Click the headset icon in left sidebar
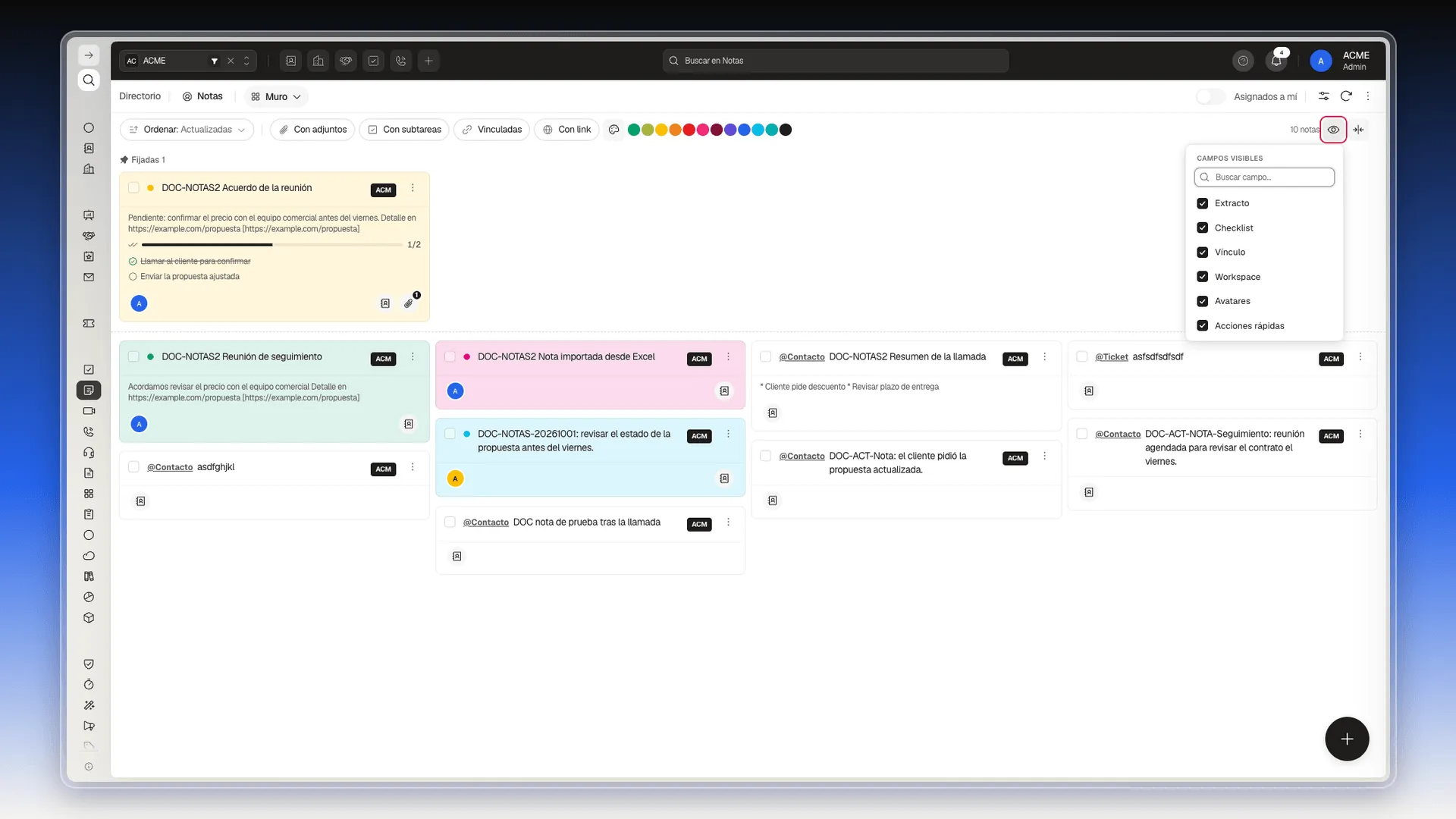This screenshot has width=1456, height=819. tap(89, 453)
